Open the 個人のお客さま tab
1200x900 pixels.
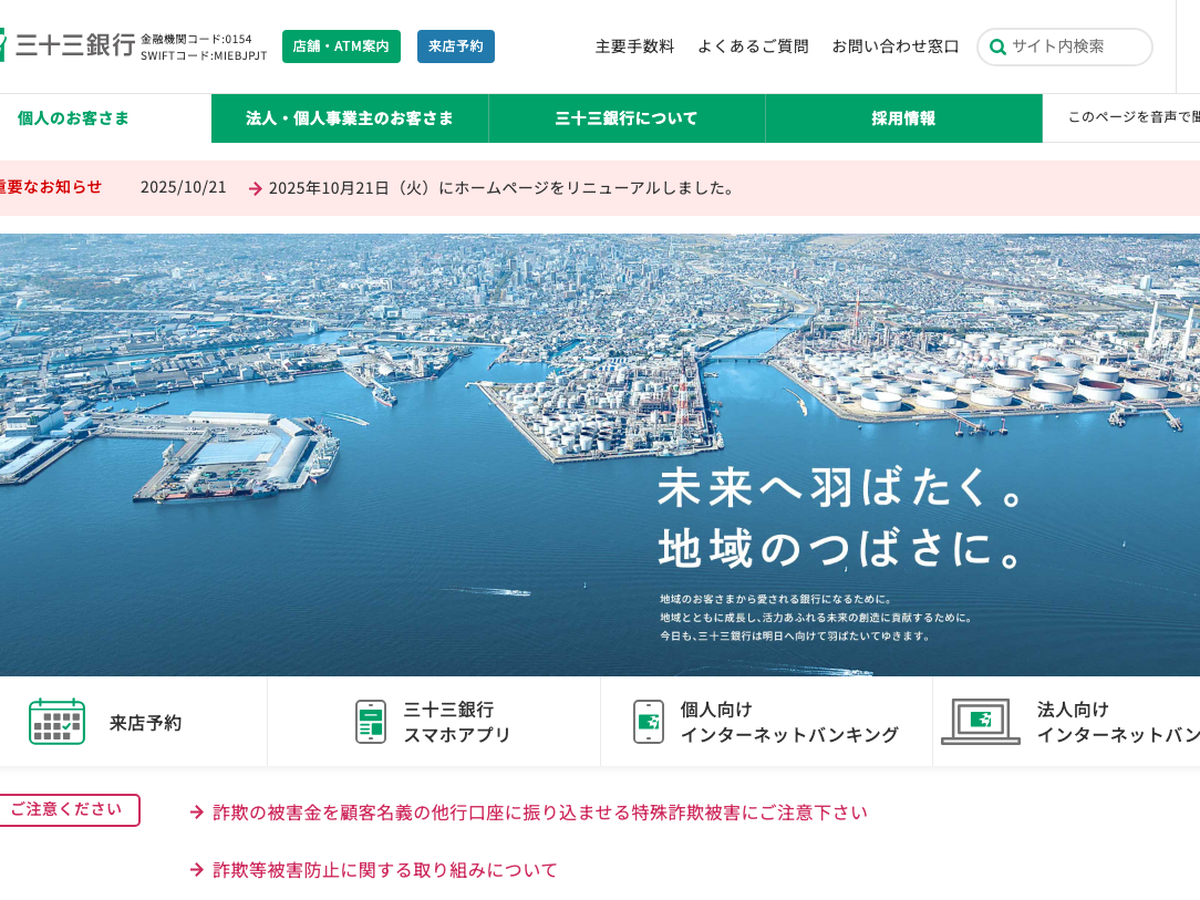click(74, 118)
